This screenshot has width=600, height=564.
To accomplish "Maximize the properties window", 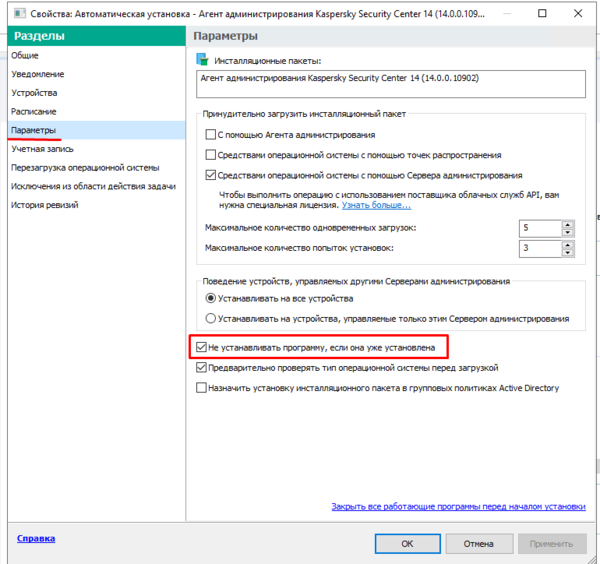I will coord(542,13).
